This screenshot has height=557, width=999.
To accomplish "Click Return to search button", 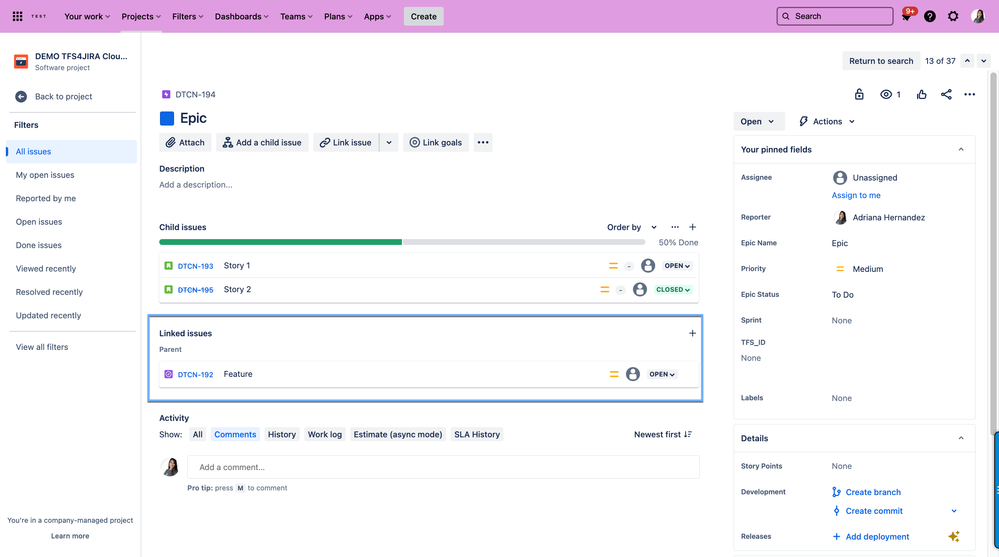I will click(881, 61).
